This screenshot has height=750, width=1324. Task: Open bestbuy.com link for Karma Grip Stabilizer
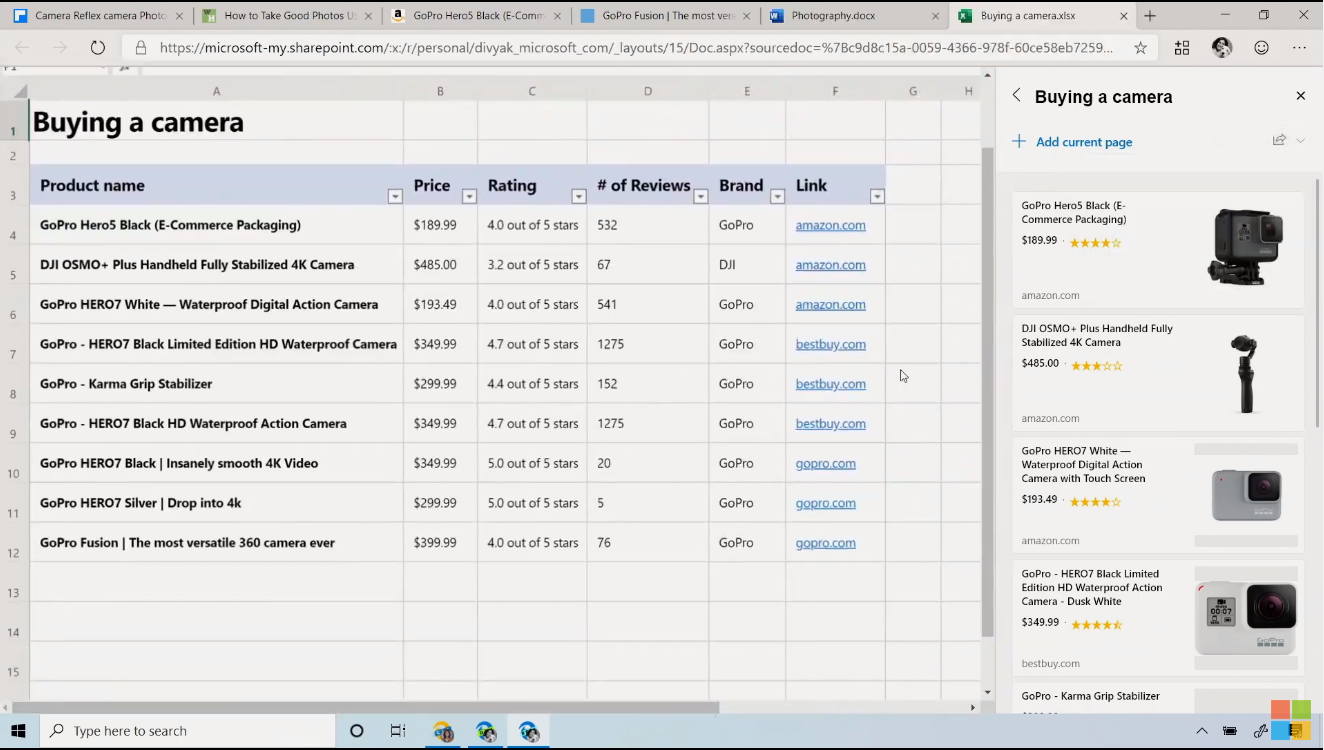pos(830,384)
